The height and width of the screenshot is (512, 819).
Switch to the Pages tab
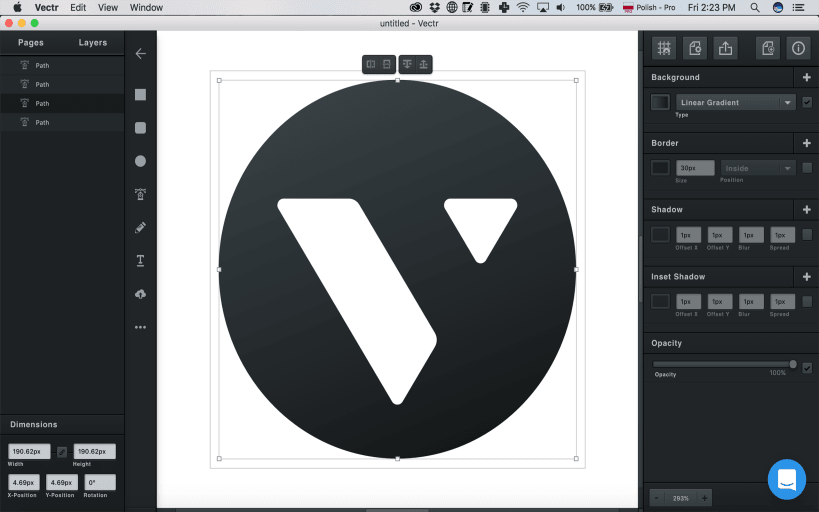coord(31,43)
